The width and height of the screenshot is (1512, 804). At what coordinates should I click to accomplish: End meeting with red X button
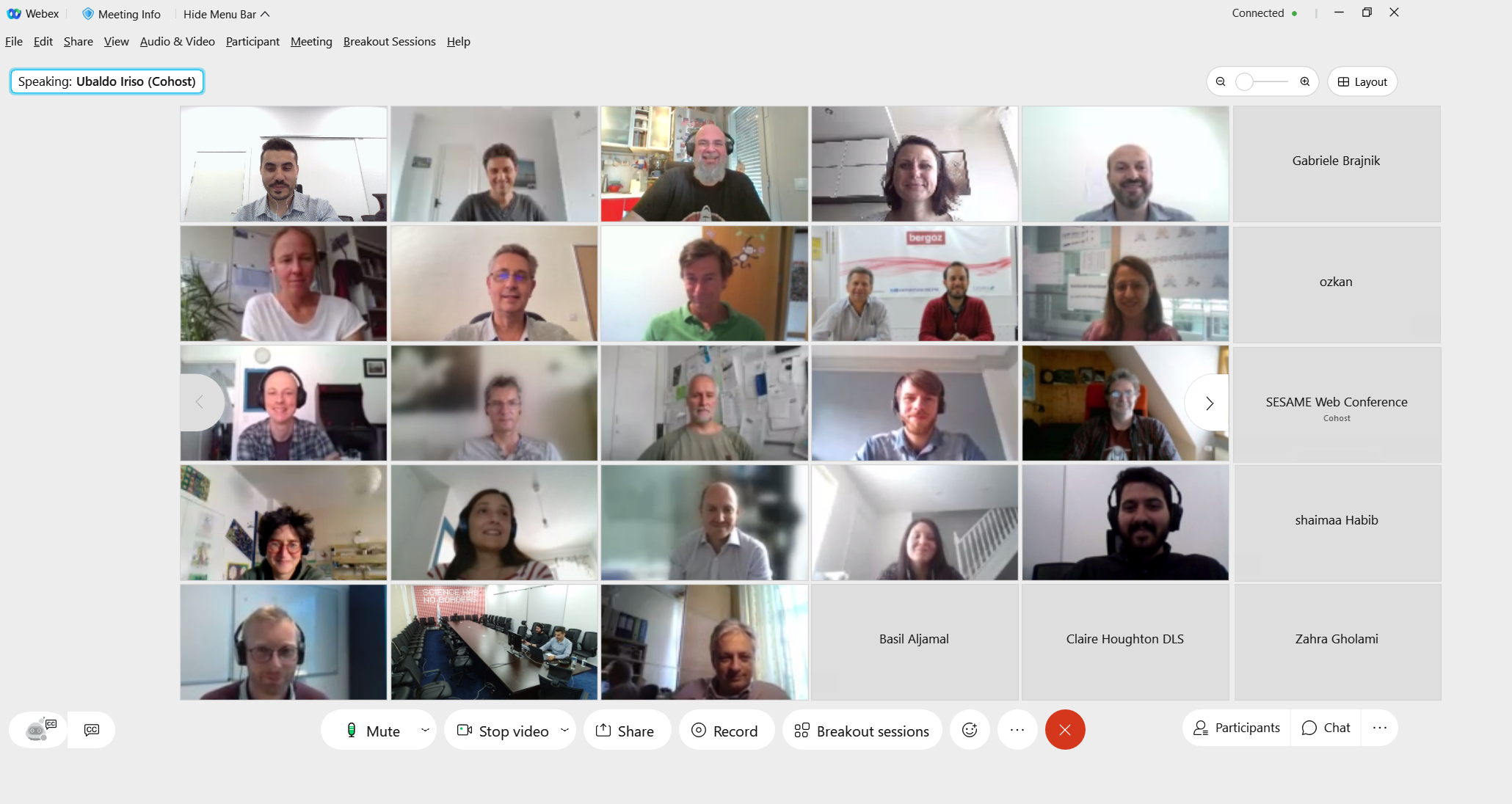(1065, 730)
